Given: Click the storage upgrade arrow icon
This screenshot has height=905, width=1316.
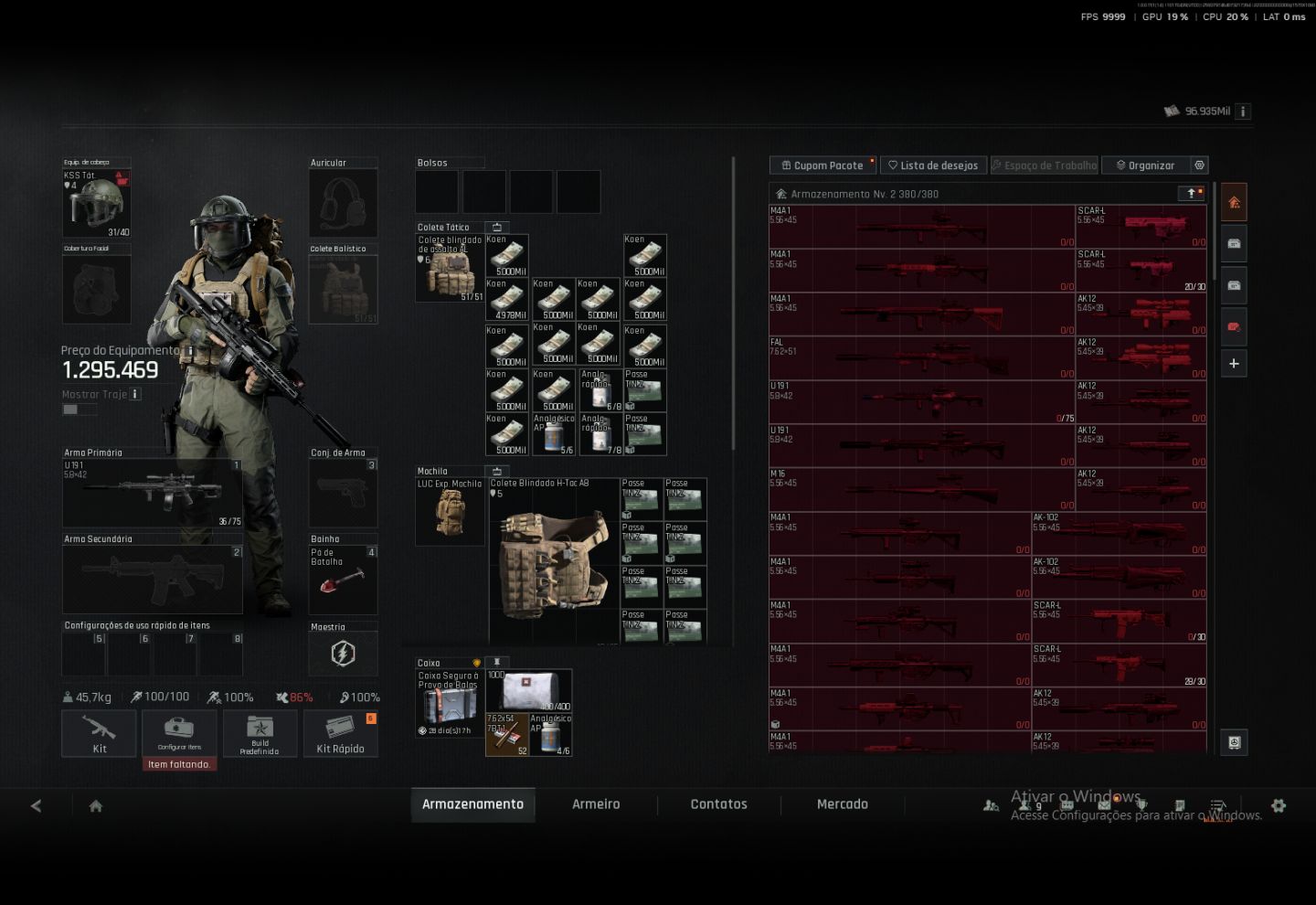Looking at the screenshot, I should point(1192,194).
